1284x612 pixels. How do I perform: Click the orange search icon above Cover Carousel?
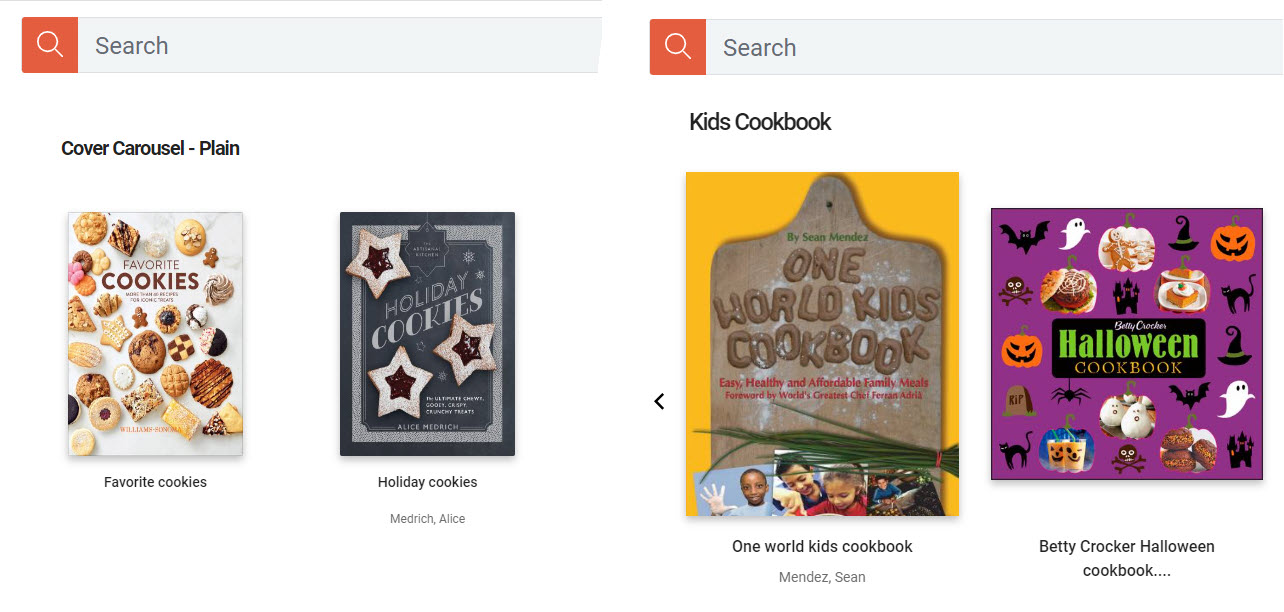(x=50, y=45)
